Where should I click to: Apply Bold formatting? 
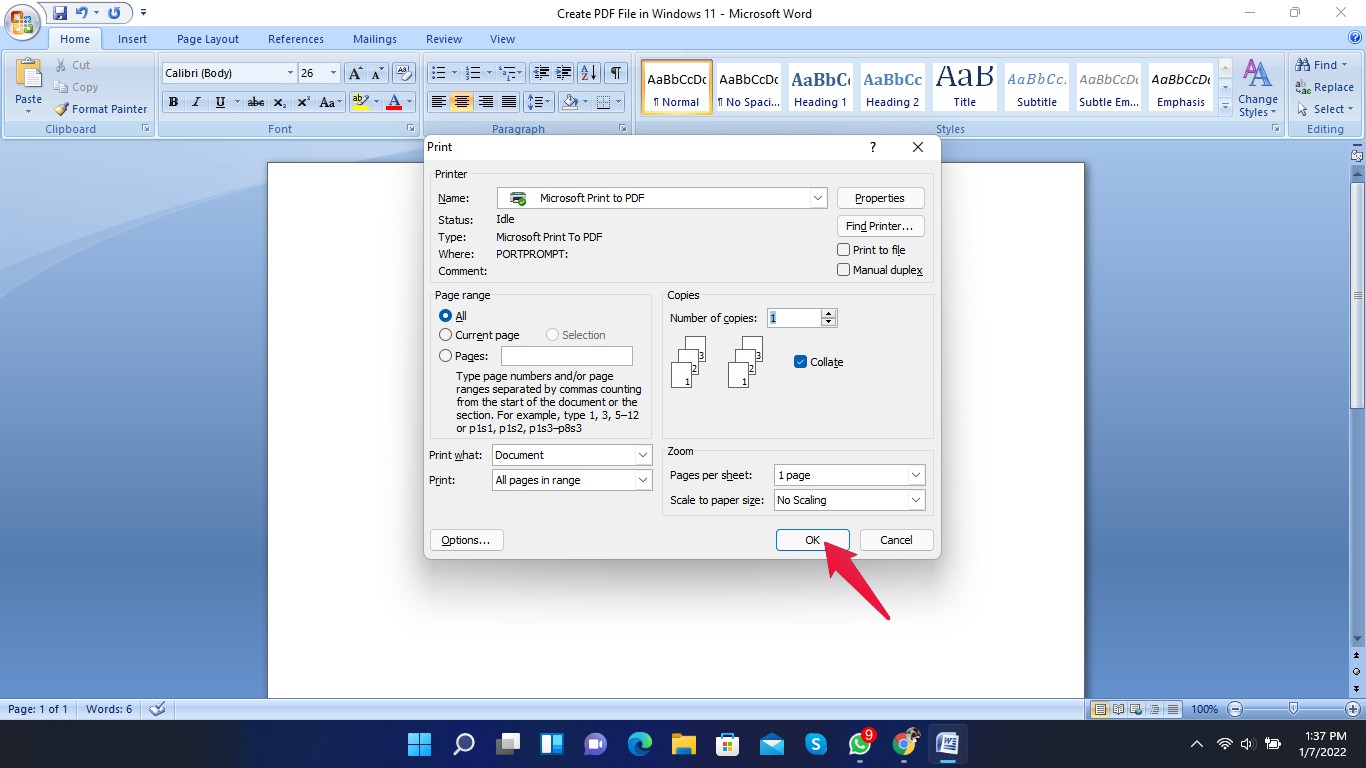[173, 102]
